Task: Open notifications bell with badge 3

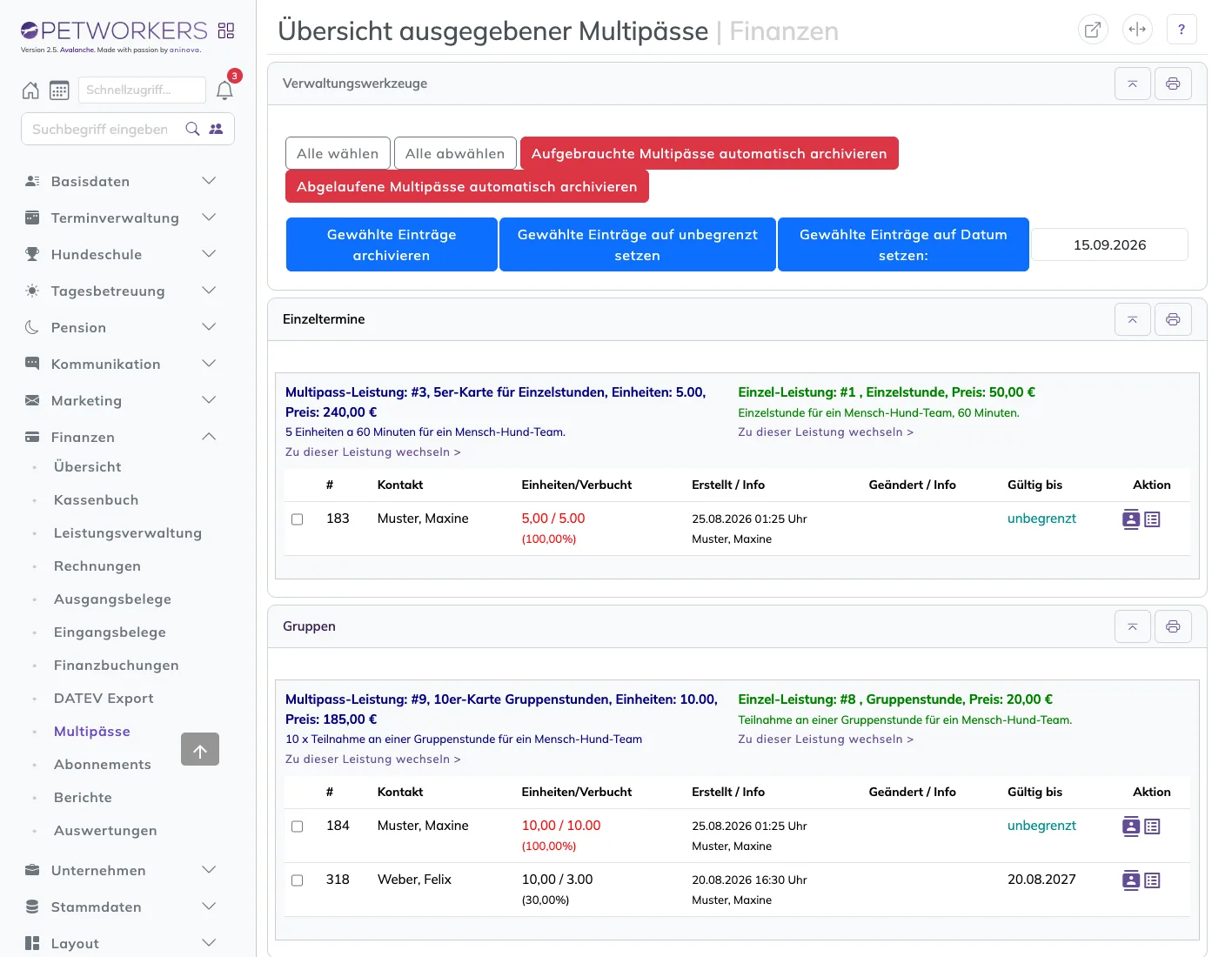Action: pos(224,90)
